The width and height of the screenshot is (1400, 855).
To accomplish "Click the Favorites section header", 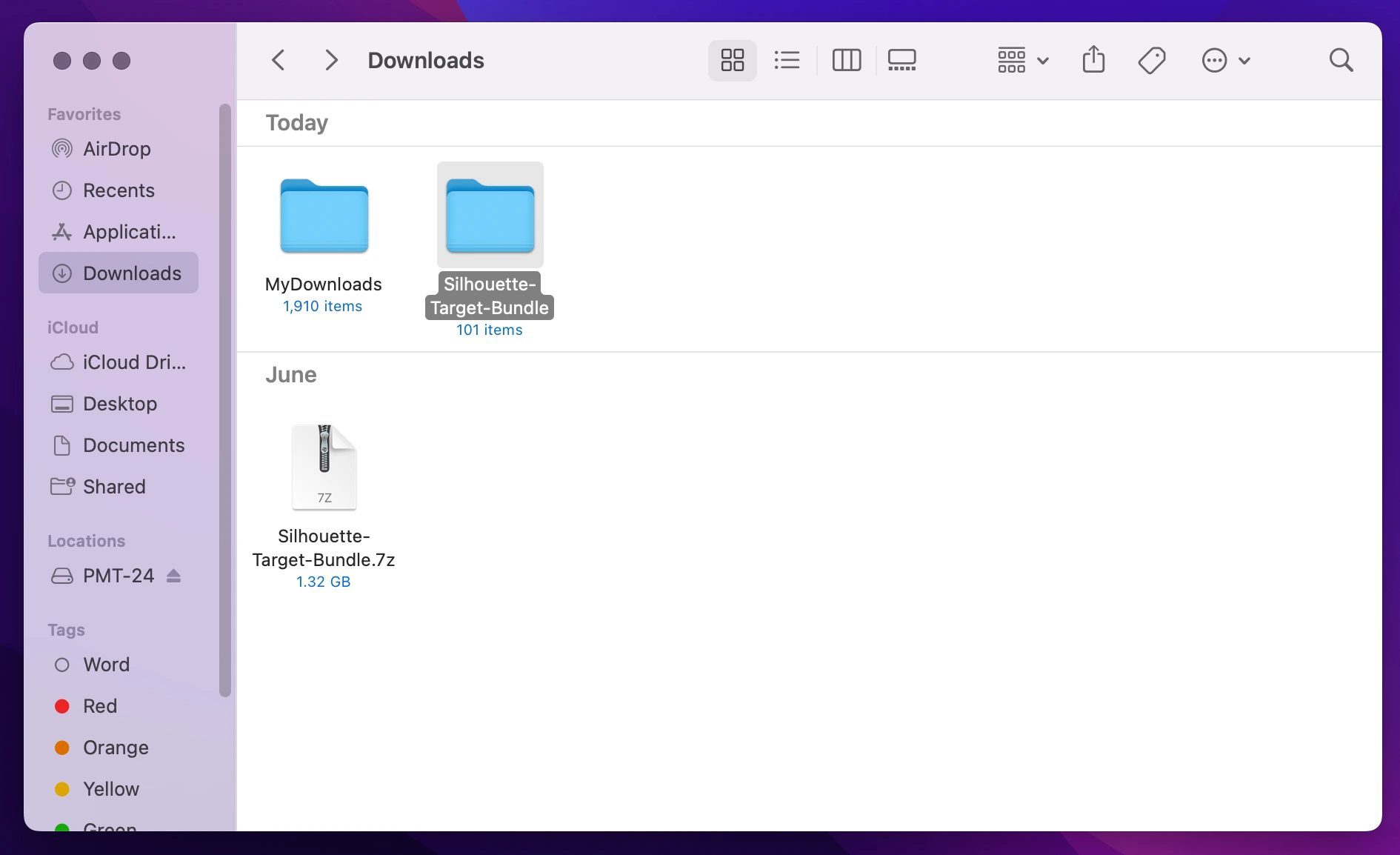I will 84,114.
